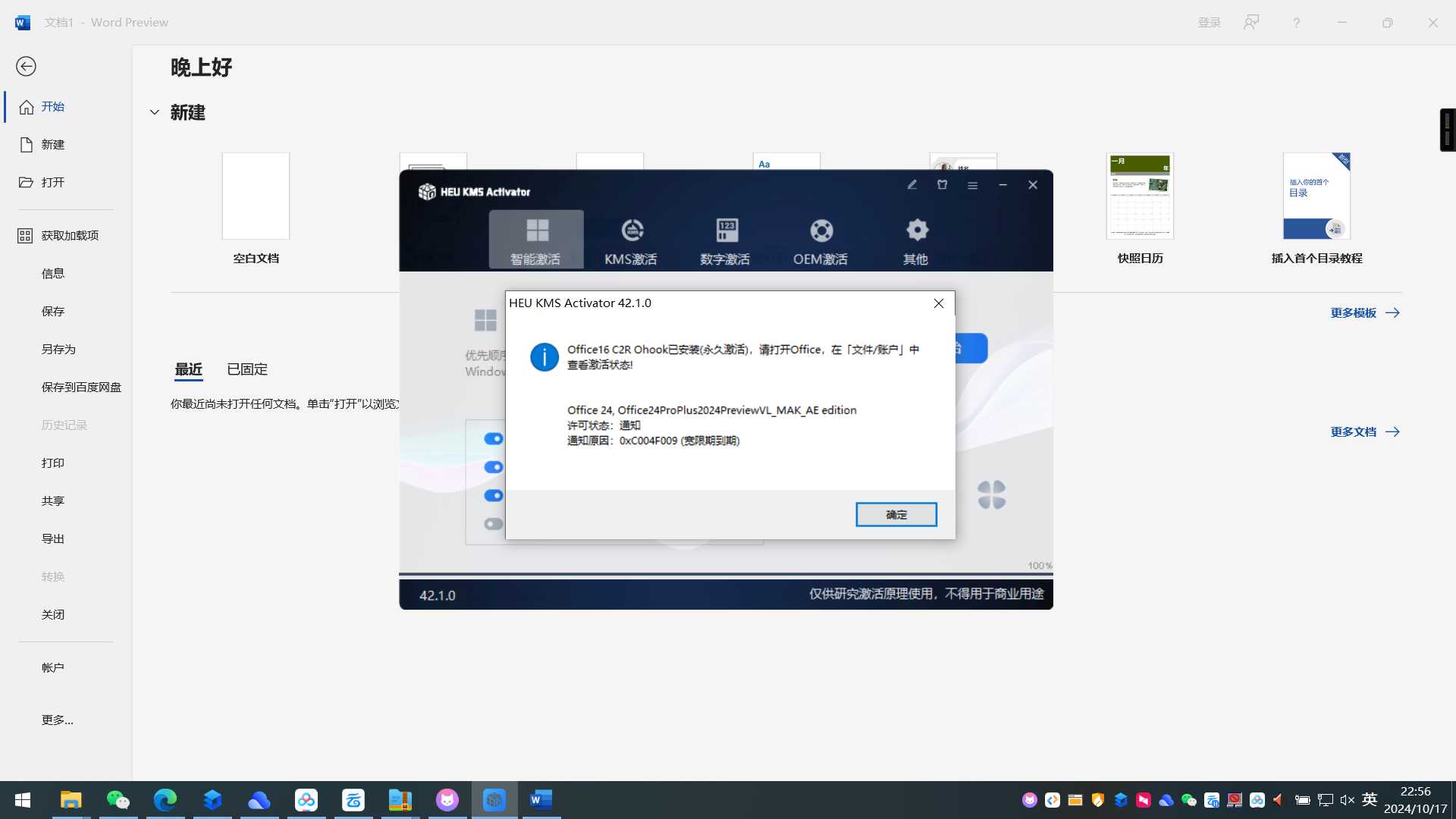Open 帐户 in the Word sidebar
The height and width of the screenshot is (819, 1456).
(x=66, y=668)
